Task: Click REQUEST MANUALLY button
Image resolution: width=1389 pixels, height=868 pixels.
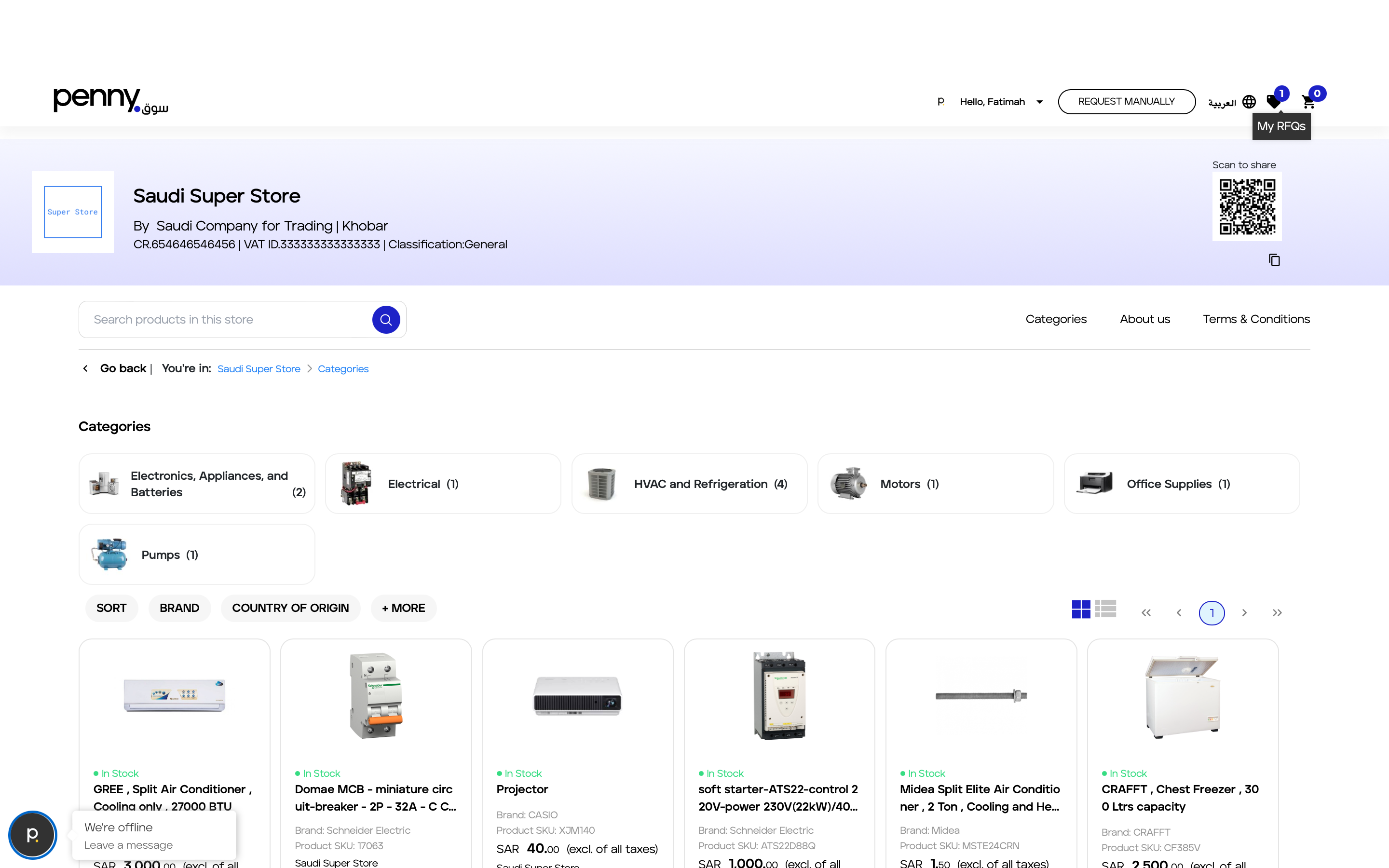Action: (x=1127, y=102)
